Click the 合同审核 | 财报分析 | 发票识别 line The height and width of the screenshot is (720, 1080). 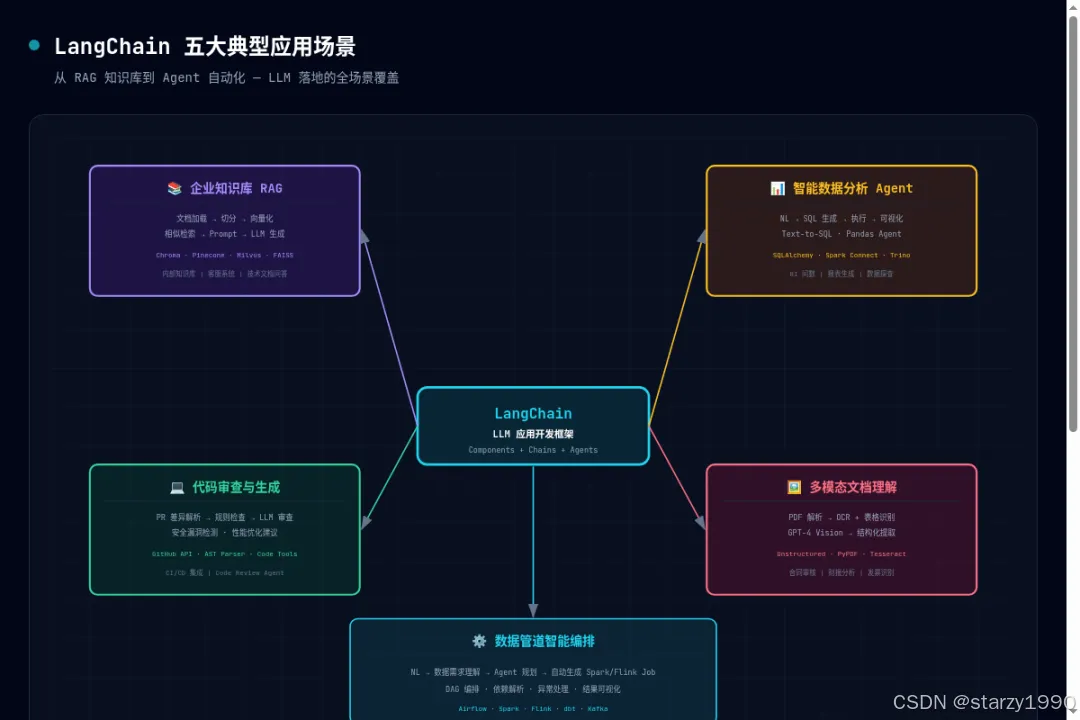842,573
